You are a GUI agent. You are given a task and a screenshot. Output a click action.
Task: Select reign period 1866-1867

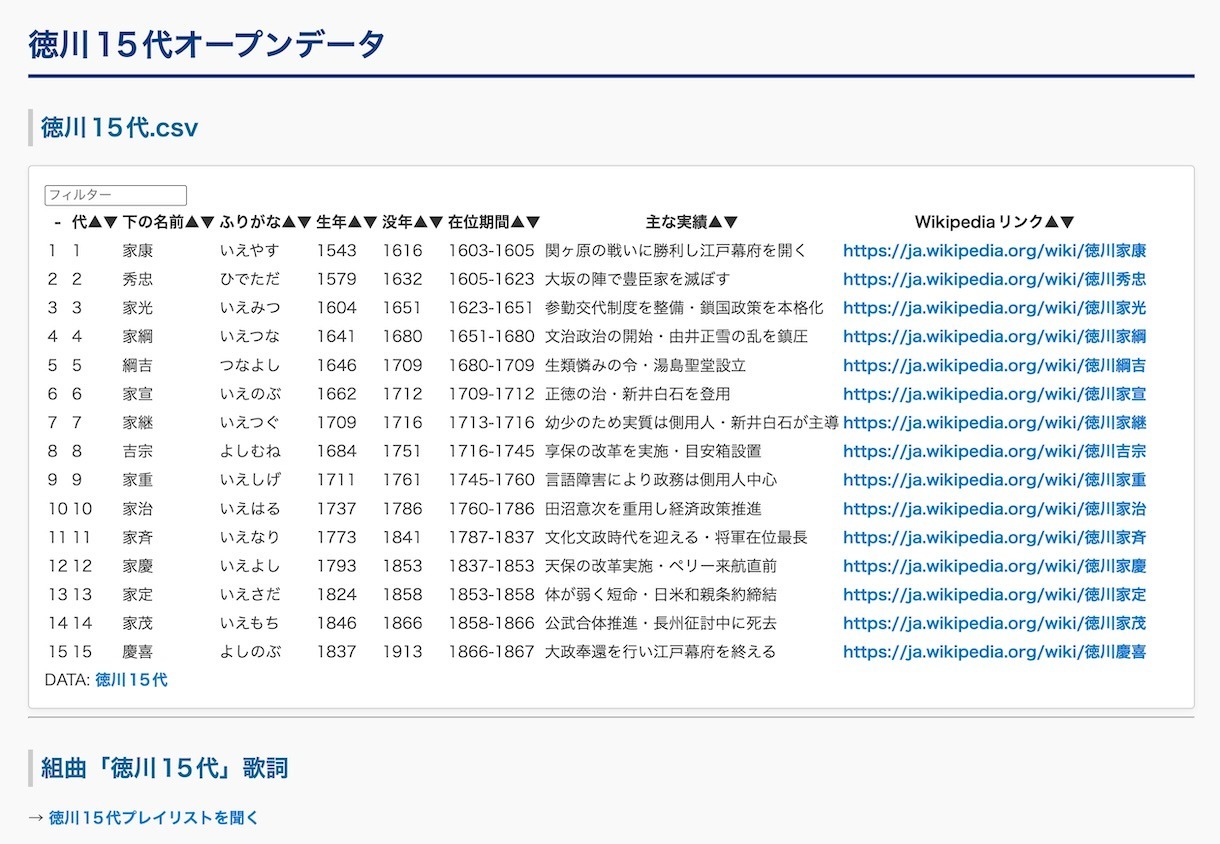pyautogui.click(x=491, y=652)
